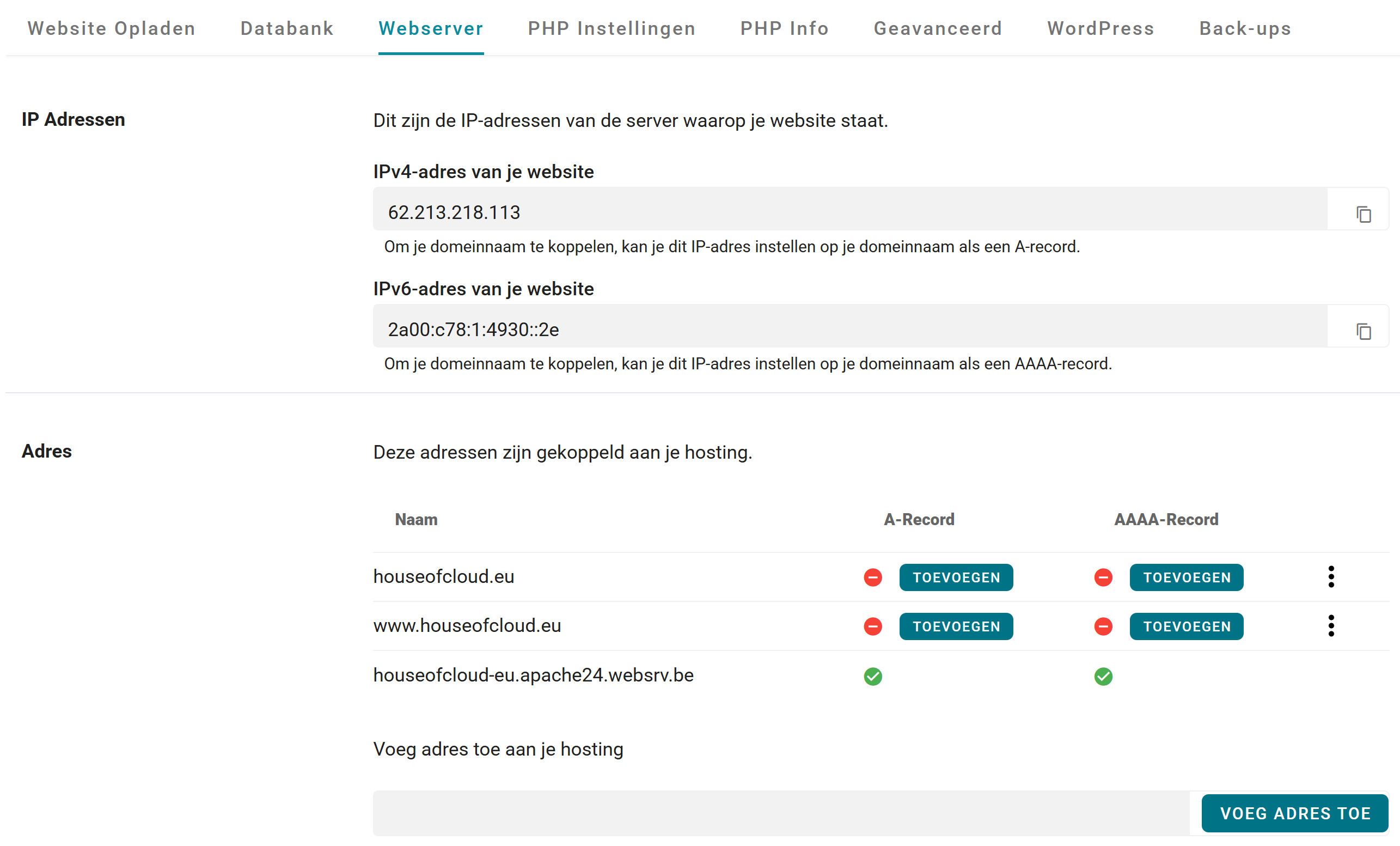
Task: Click the IPv4 address field 62.213.218.113
Action: 849,209
